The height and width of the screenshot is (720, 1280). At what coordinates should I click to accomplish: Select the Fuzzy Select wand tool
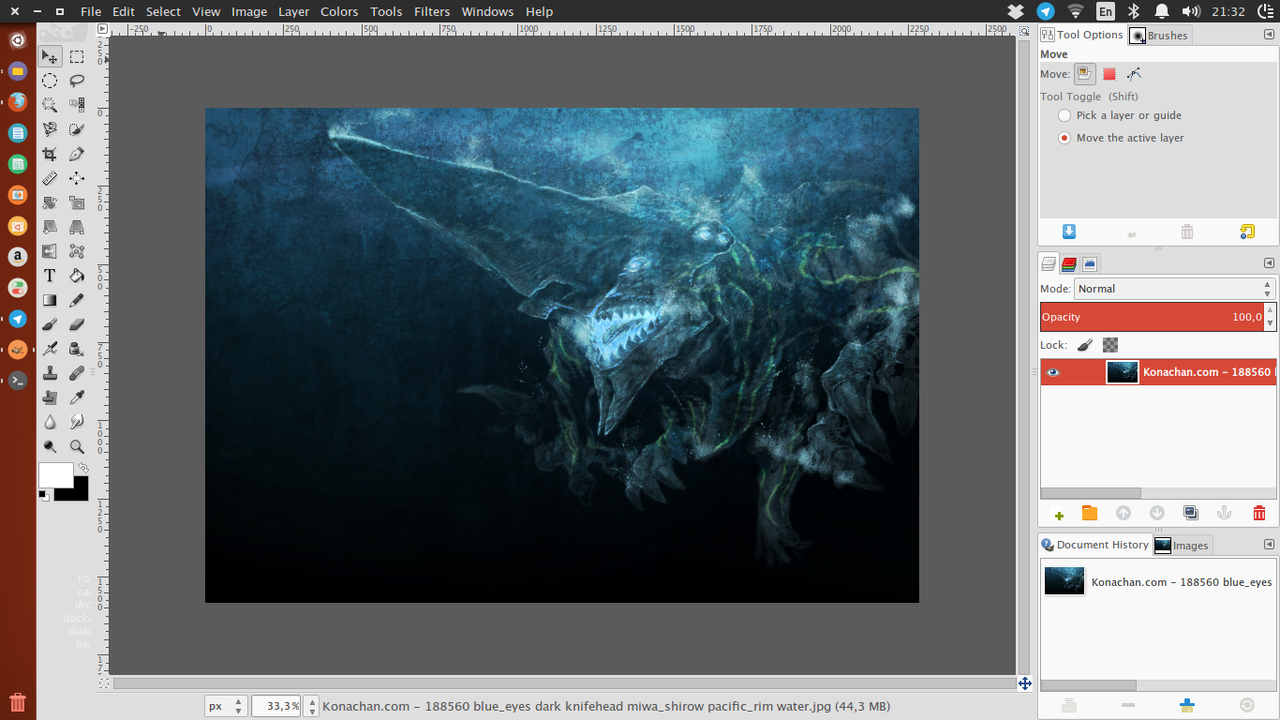coord(49,105)
